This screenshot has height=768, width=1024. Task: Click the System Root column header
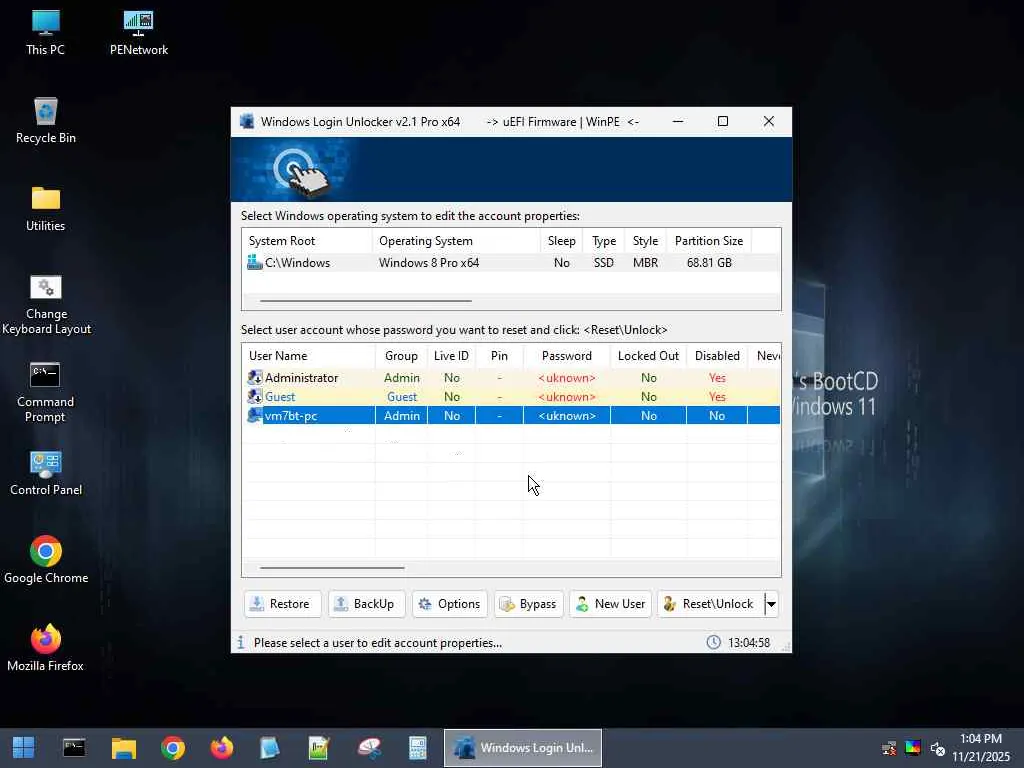(x=307, y=241)
